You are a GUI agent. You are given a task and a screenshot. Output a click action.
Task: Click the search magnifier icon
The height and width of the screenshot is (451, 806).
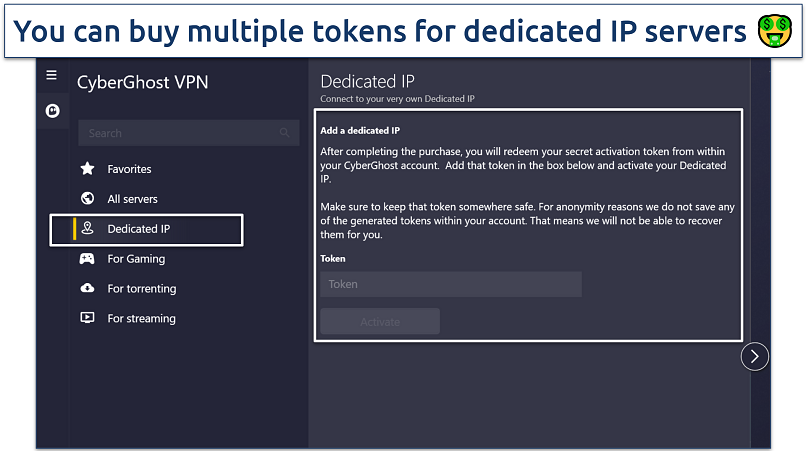coord(285,133)
